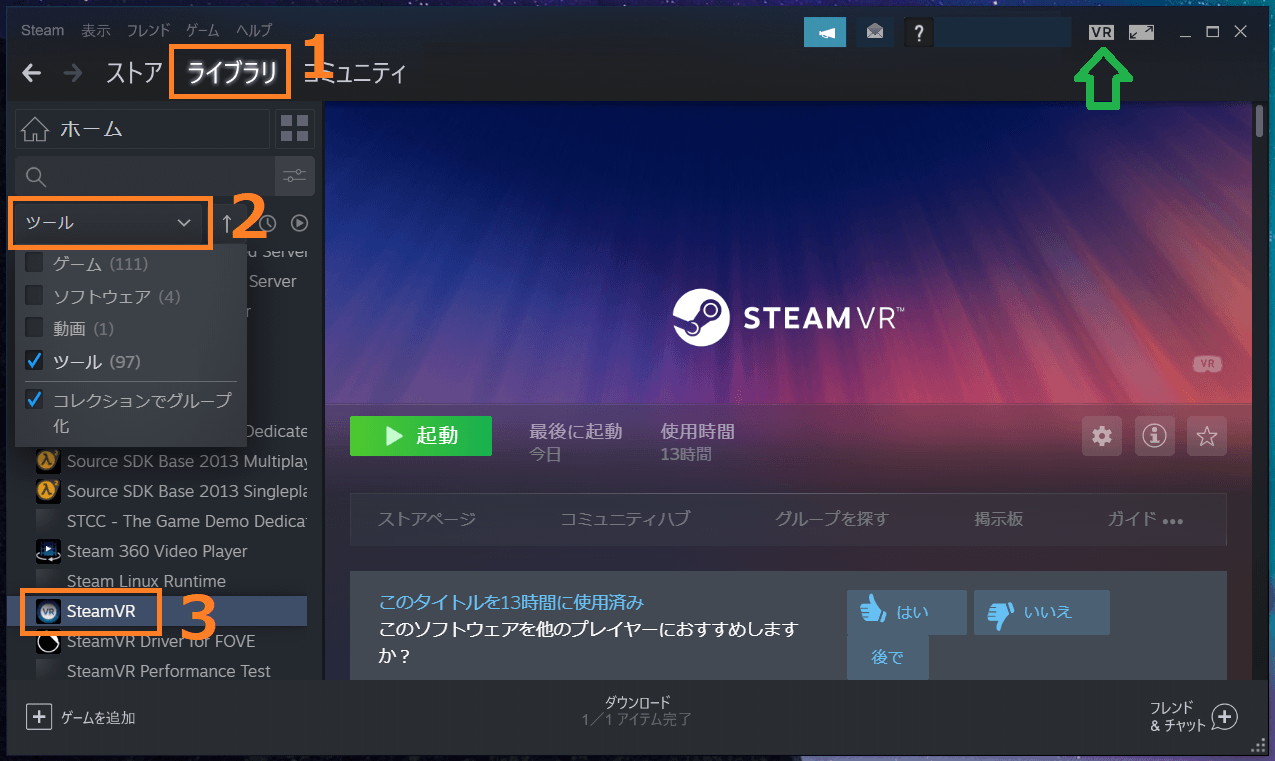Screen dimensions: 1275x761
Task: Click the account name field in header
Action: point(1003,32)
